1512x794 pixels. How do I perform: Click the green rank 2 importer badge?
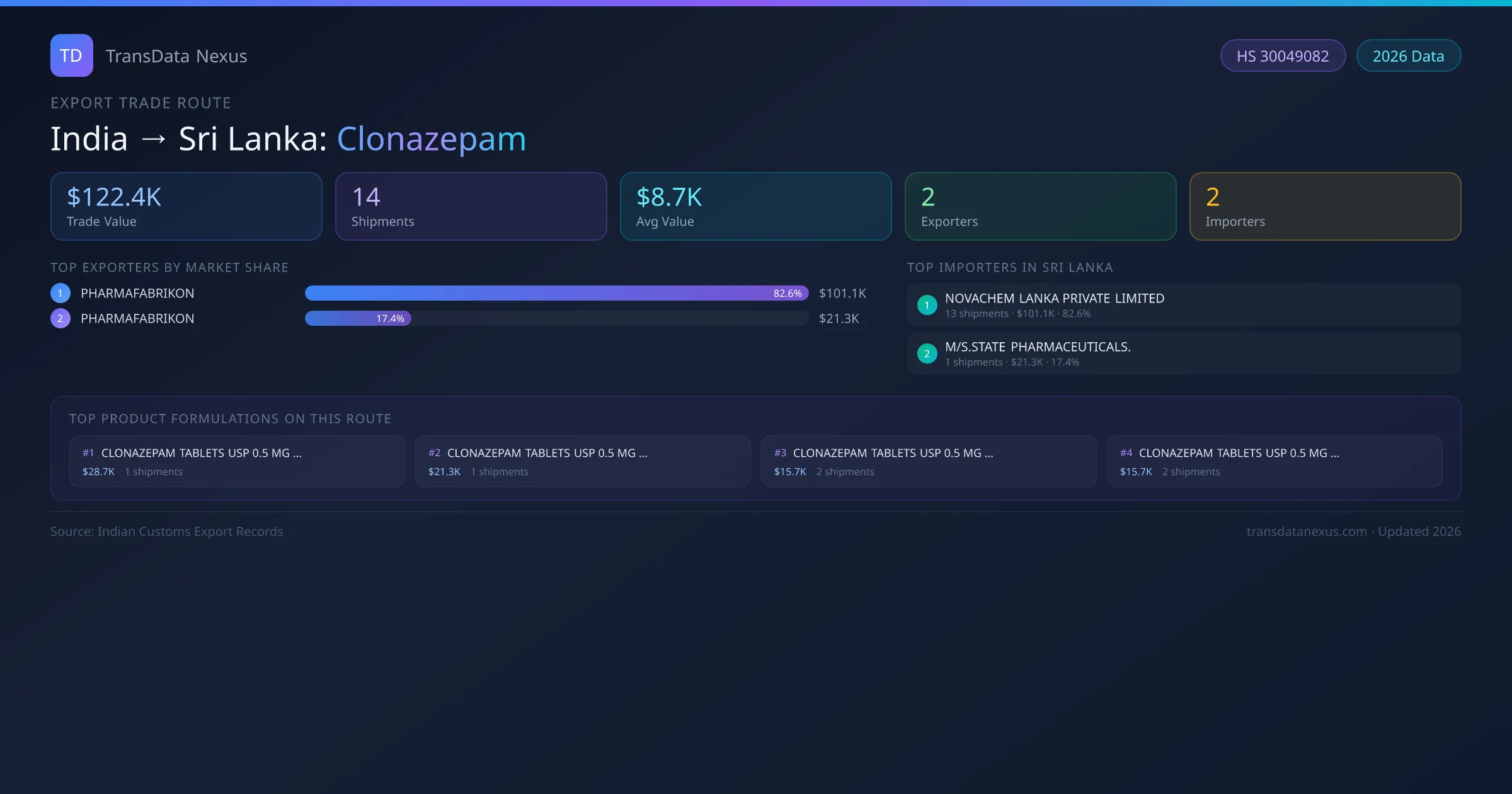(x=927, y=354)
